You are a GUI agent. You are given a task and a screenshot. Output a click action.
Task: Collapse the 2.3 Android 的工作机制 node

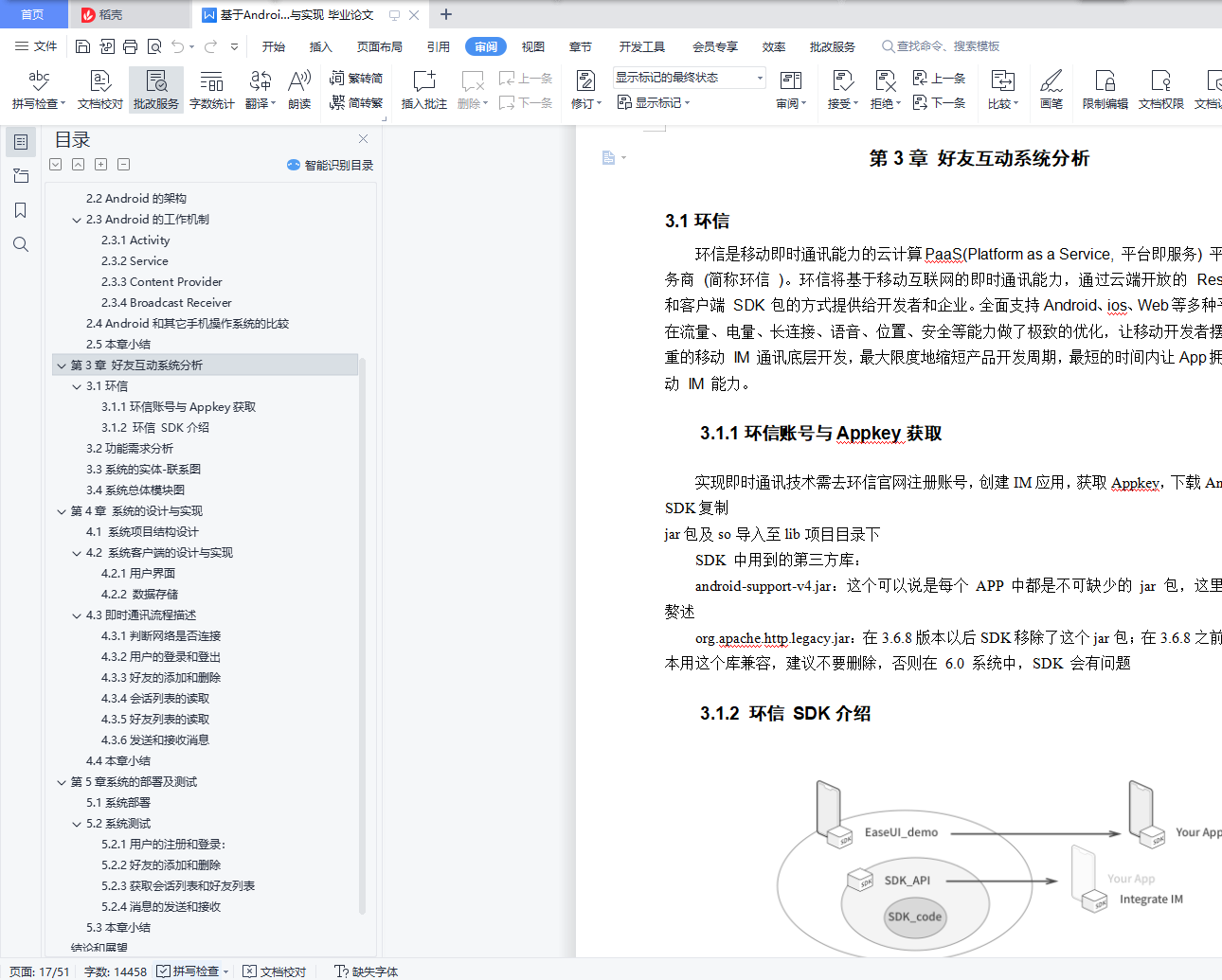pyautogui.click(x=77, y=220)
